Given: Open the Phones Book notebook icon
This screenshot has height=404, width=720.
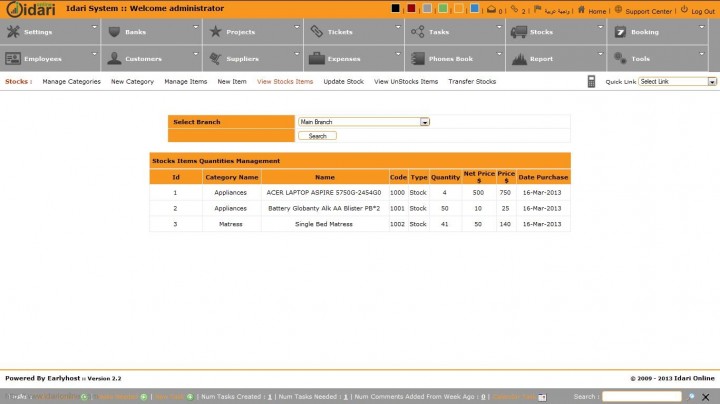Looking at the screenshot, I should coord(418,58).
